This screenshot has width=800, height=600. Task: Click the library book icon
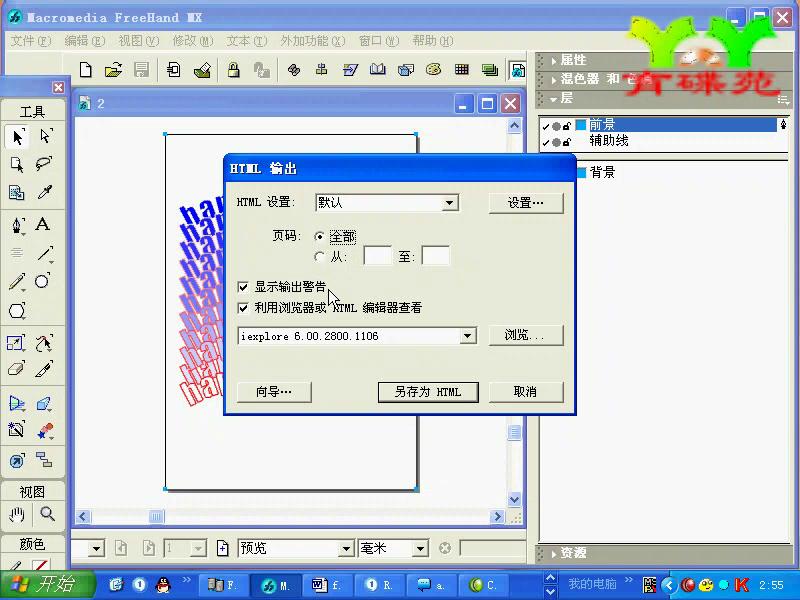tap(378, 69)
